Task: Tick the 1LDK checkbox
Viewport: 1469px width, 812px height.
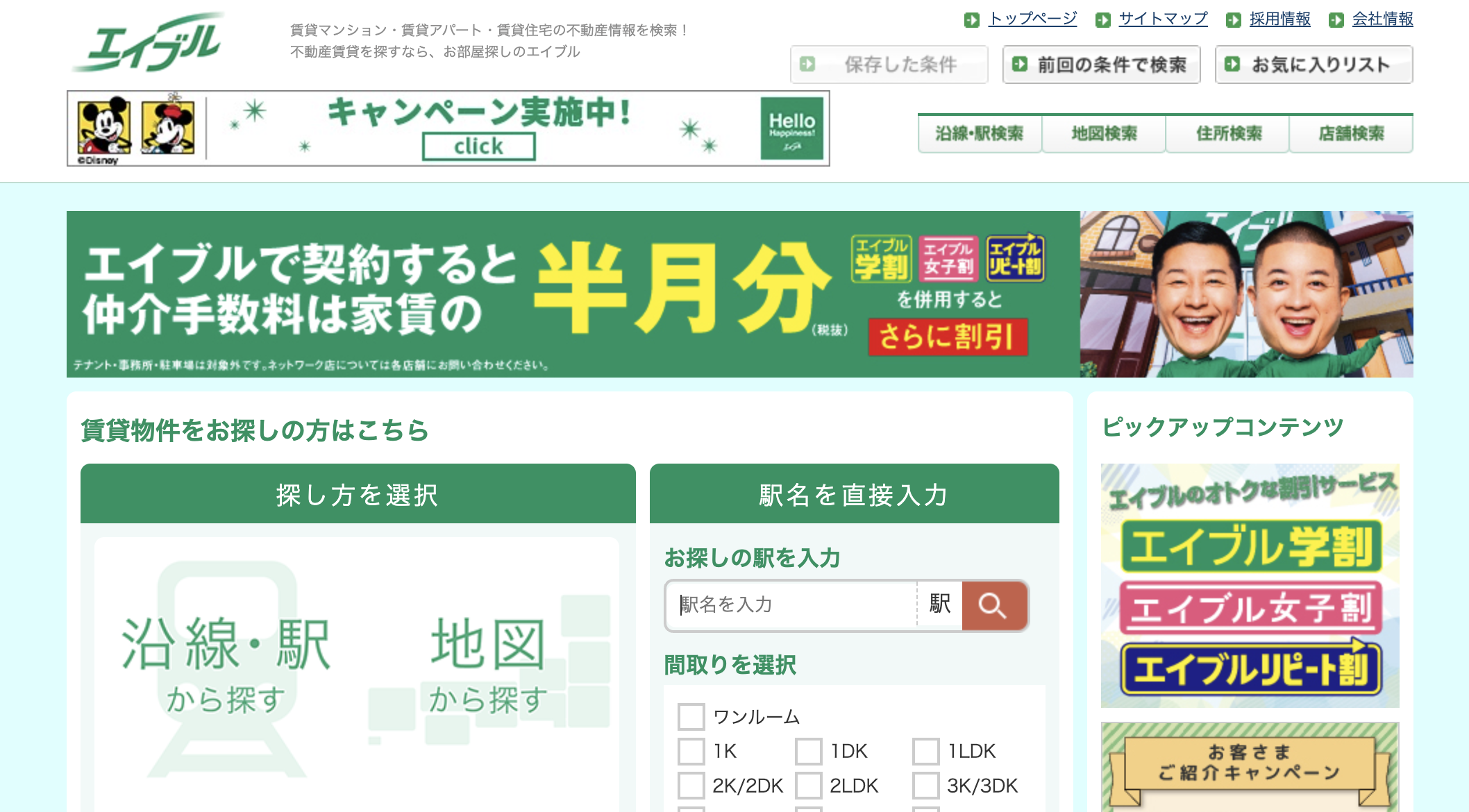Action: [x=926, y=751]
